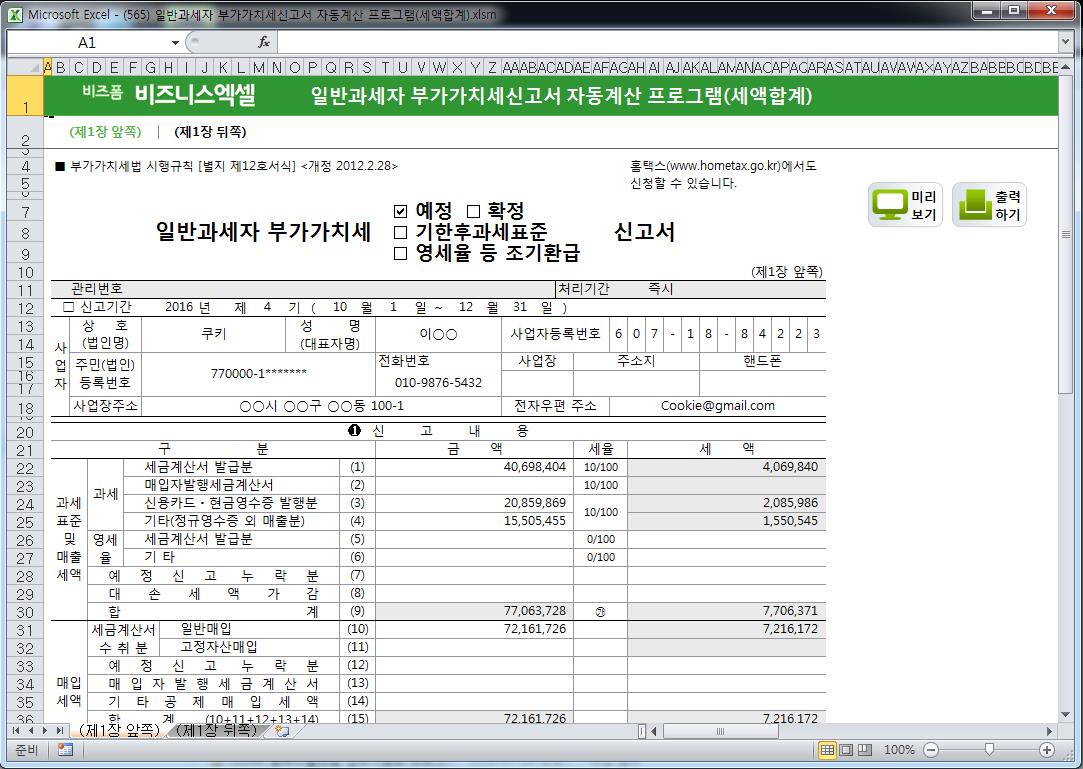Screen dimensions: 1083x769
Task: Click the insert new worksheet tab icon
Action: tap(282, 730)
